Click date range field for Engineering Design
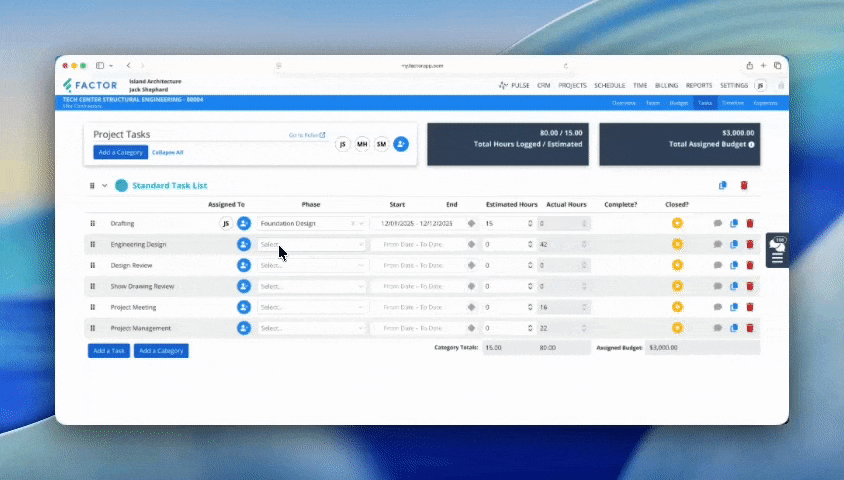 [418, 244]
